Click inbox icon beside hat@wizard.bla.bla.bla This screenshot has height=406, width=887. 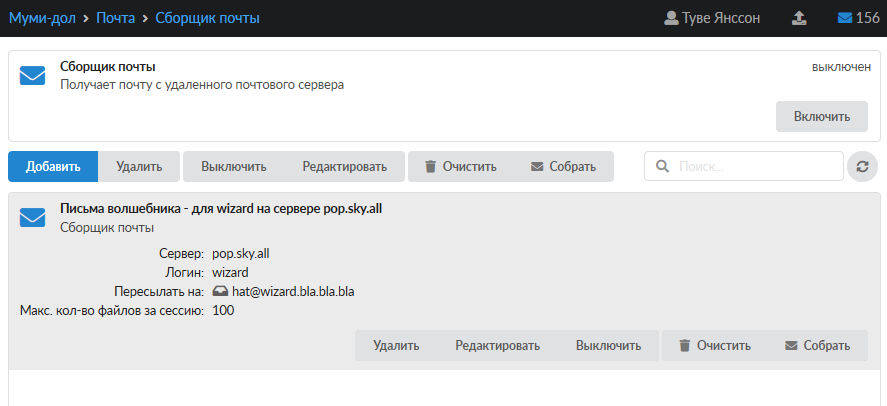click(221, 292)
